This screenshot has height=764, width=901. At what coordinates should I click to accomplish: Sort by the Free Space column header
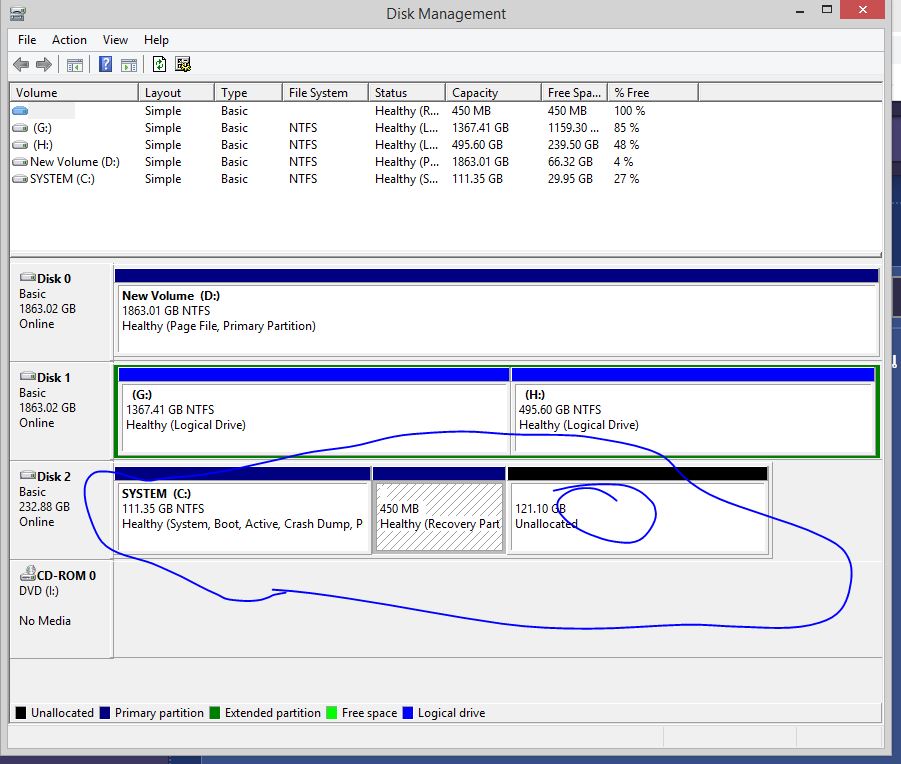575,92
